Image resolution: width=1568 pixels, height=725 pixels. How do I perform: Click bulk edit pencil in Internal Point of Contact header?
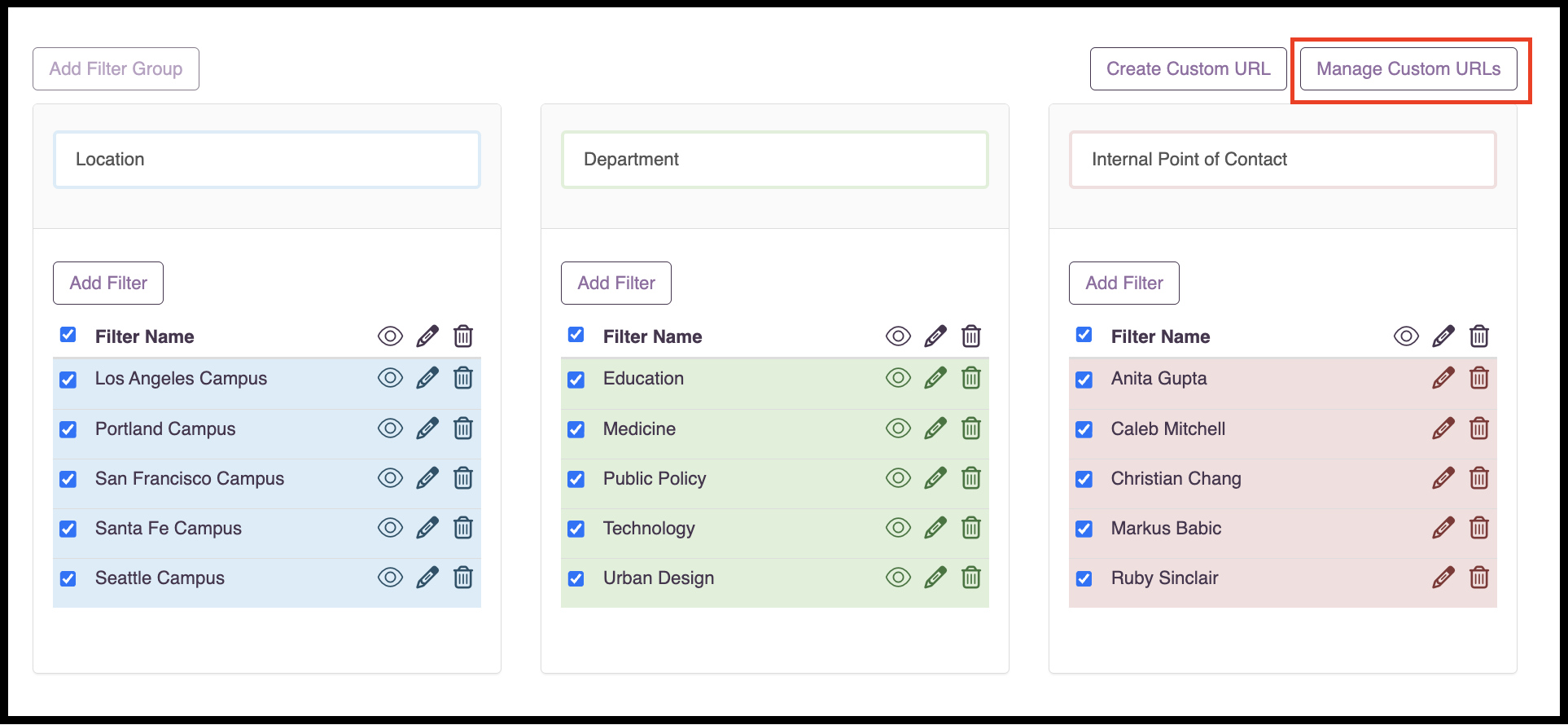pos(1443,336)
